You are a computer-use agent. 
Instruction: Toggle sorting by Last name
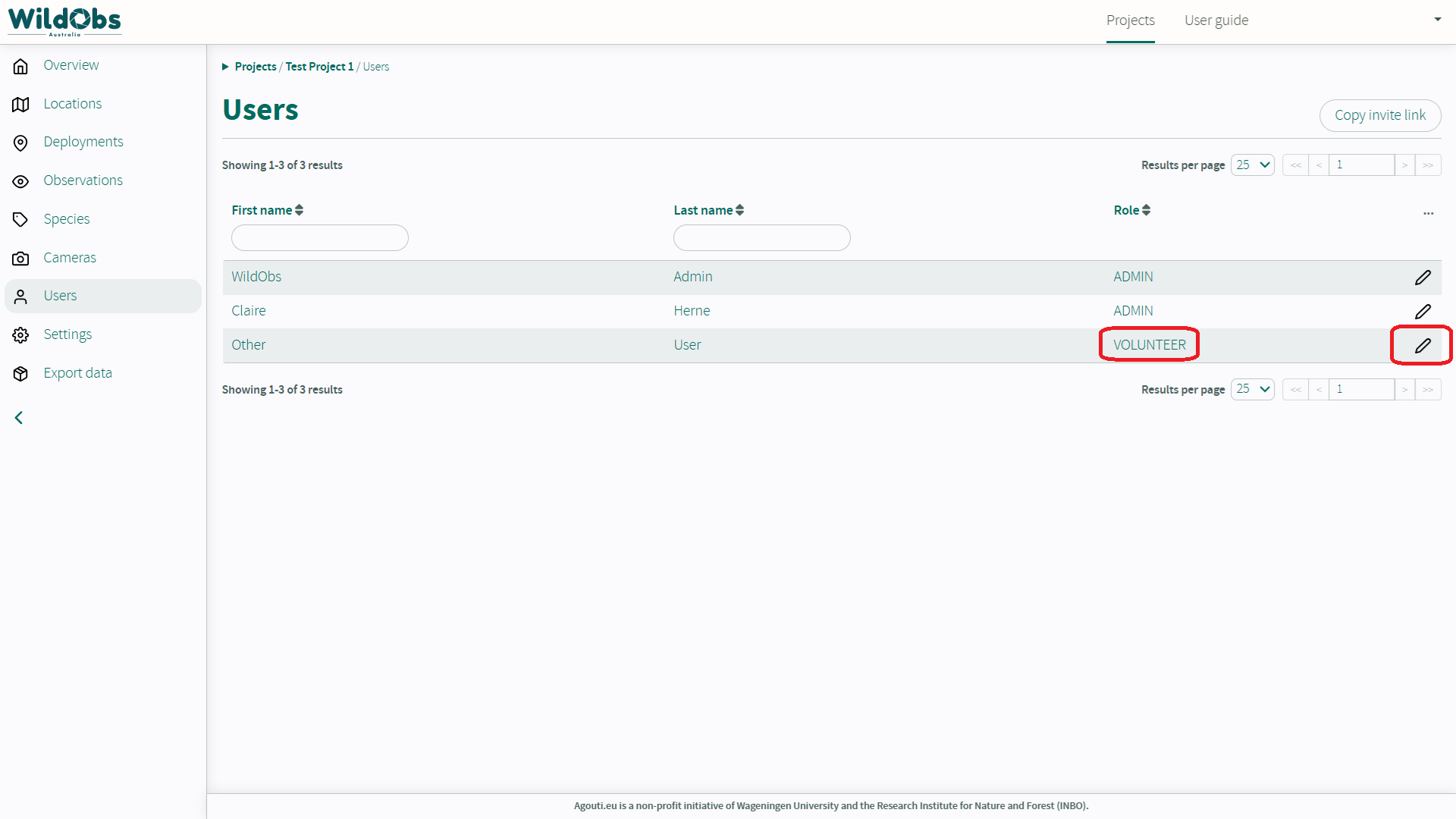tap(741, 210)
